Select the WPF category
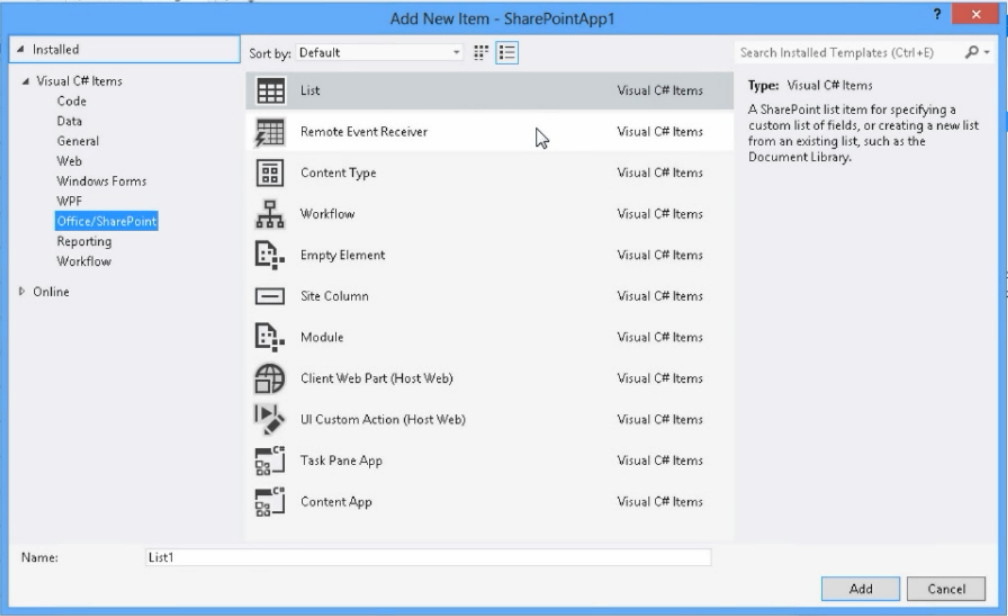The width and height of the screenshot is (1008, 616). coord(69,201)
